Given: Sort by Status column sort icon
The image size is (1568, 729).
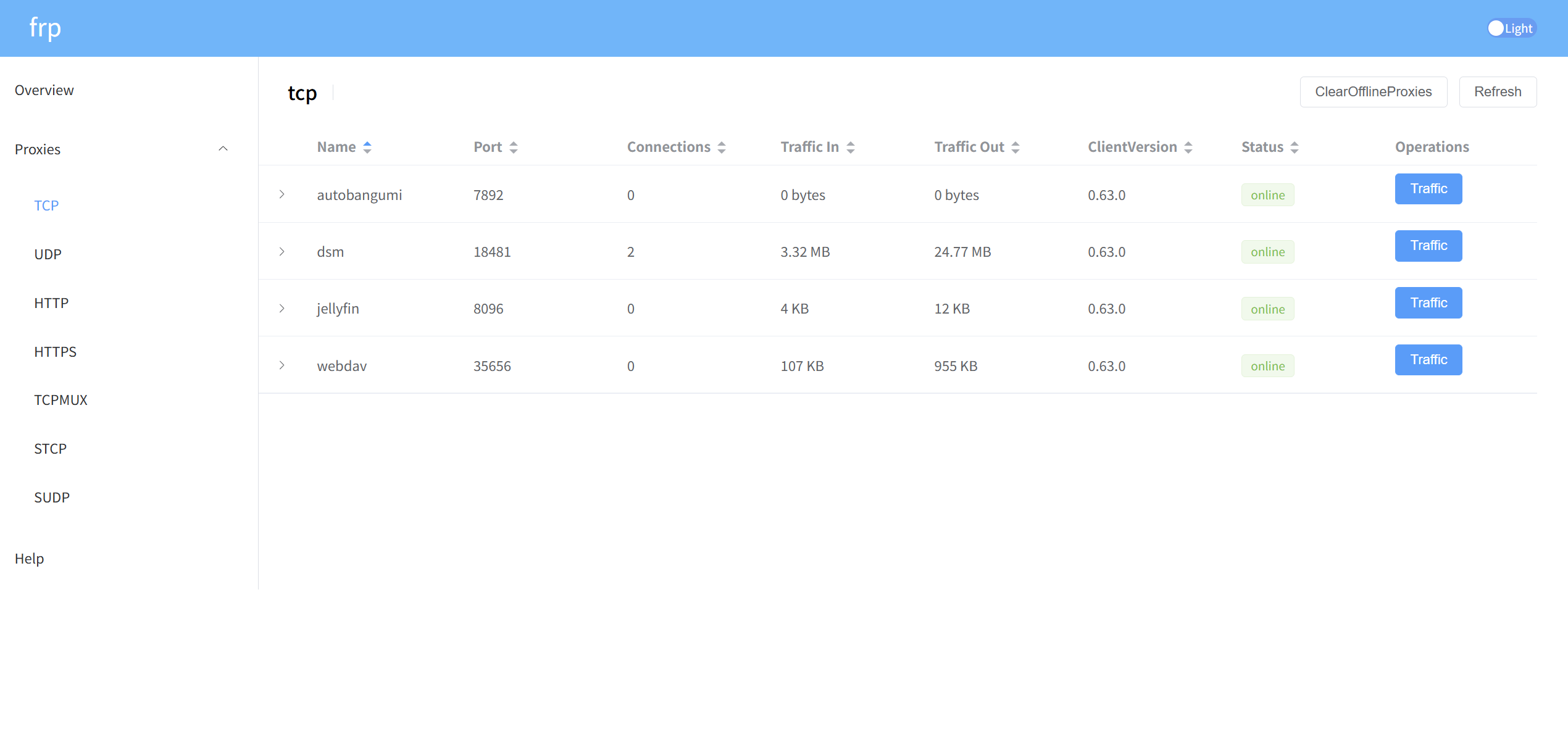Looking at the screenshot, I should tap(1295, 147).
